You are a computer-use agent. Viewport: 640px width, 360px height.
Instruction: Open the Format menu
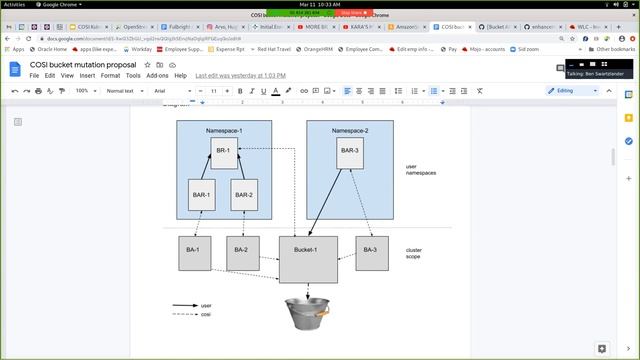[x=111, y=76]
